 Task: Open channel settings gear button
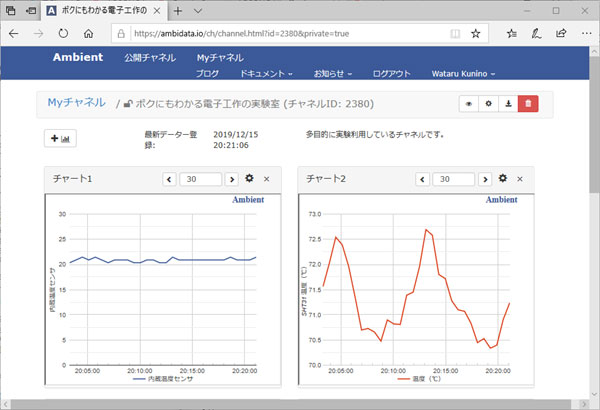[x=489, y=104]
